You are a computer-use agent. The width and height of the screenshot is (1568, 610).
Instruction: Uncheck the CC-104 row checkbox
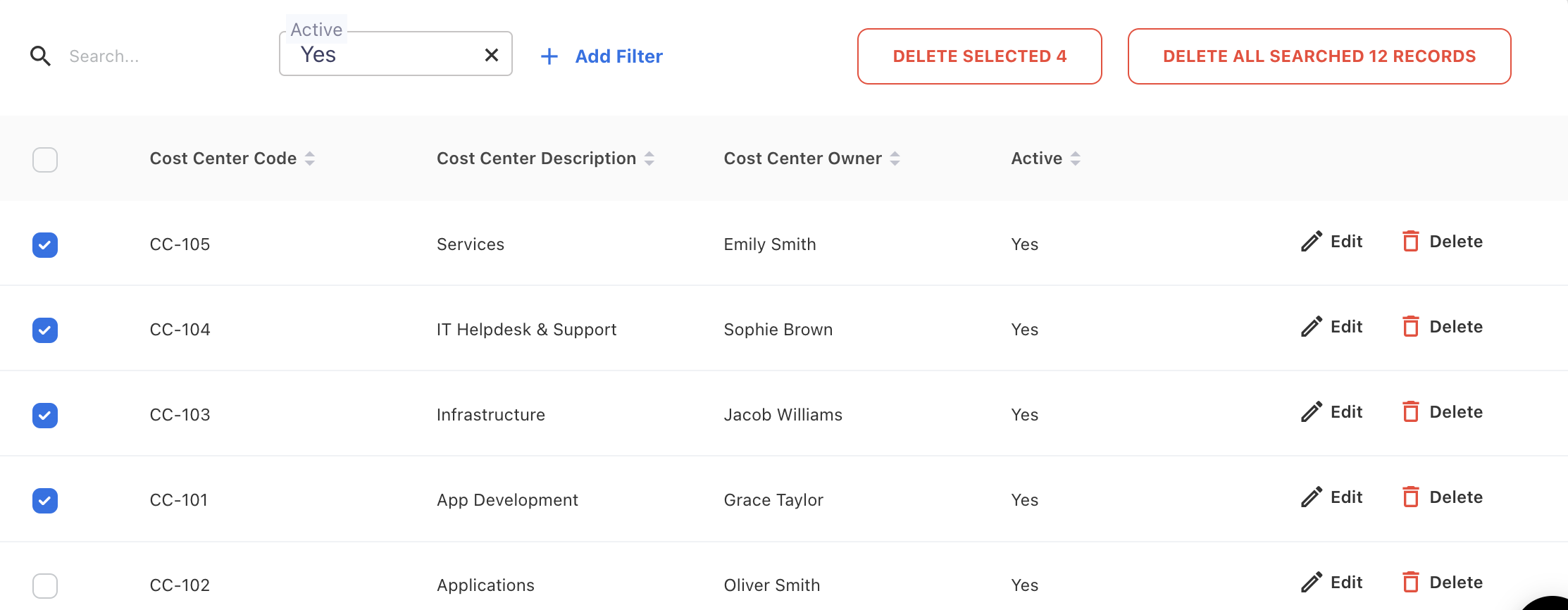pyautogui.click(x=45, y=330)
